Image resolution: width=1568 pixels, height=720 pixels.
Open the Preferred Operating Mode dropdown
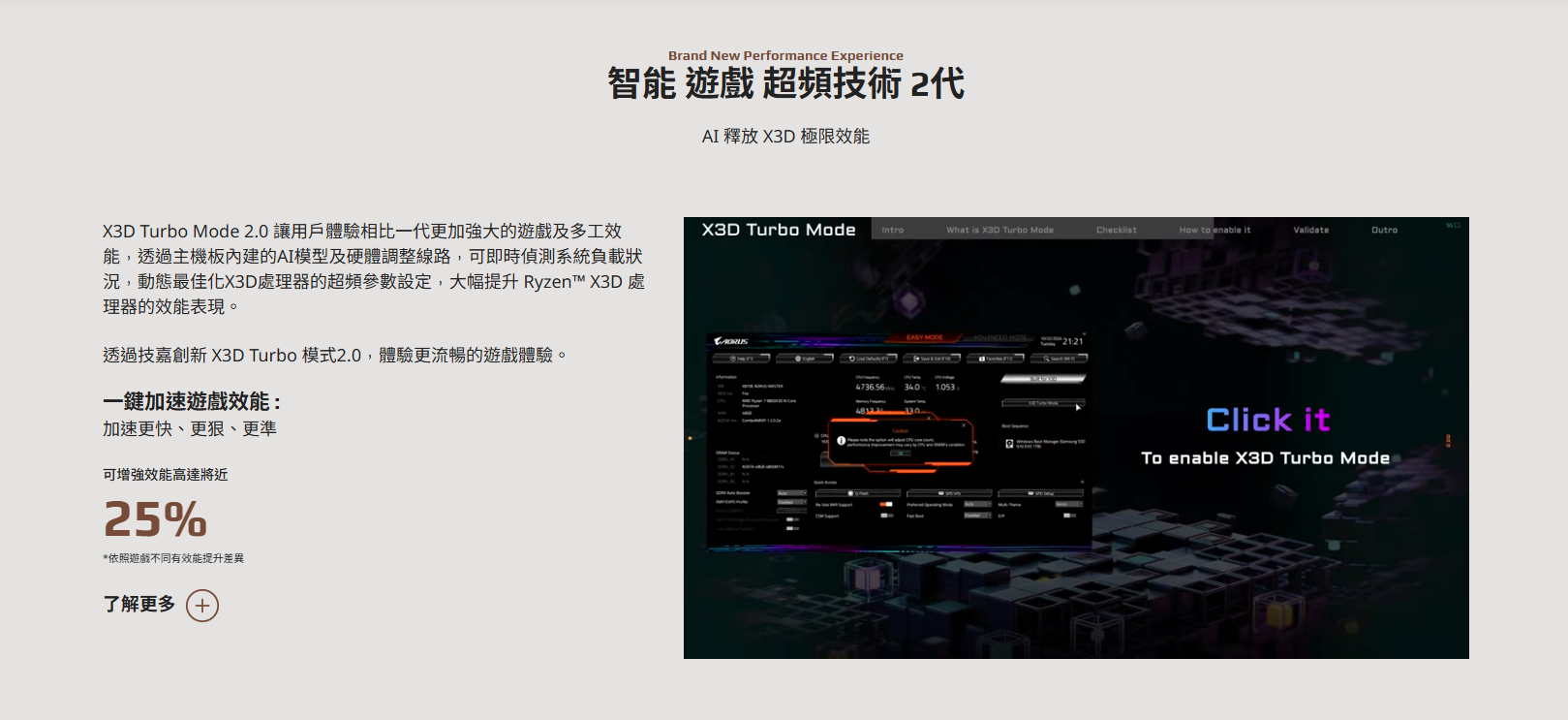tap(977, 505)
